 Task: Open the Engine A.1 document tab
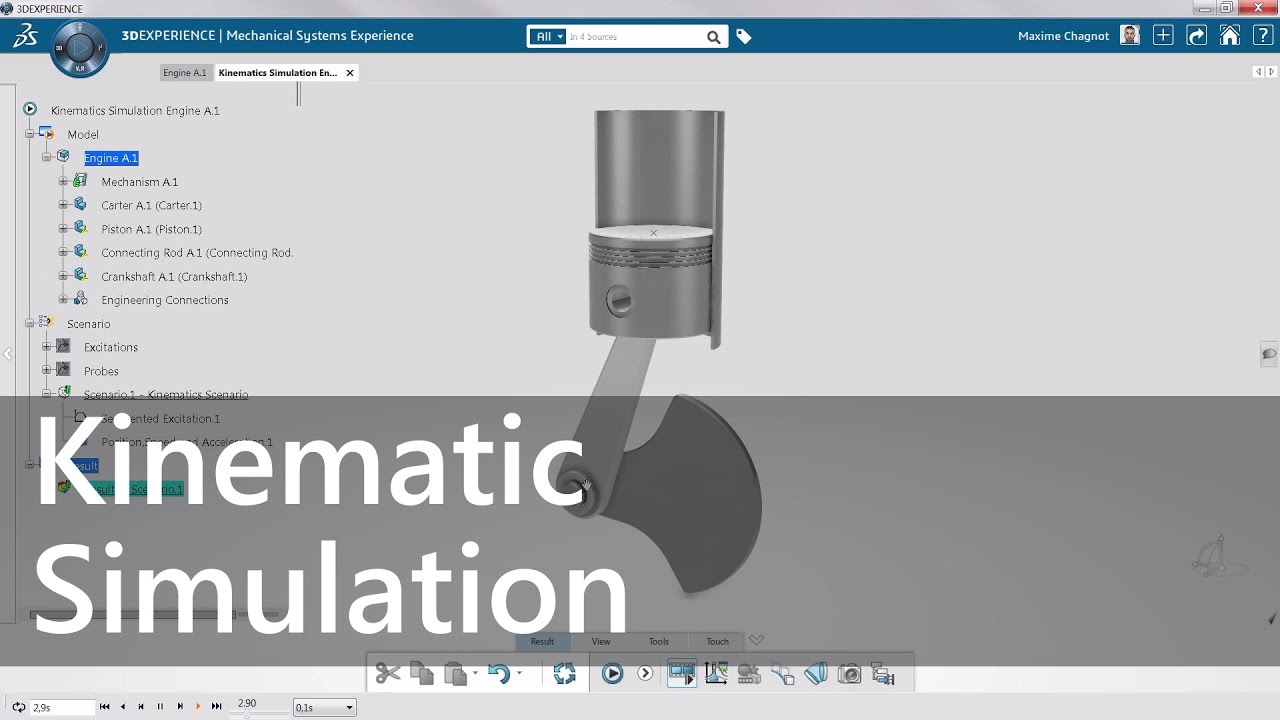185,73
